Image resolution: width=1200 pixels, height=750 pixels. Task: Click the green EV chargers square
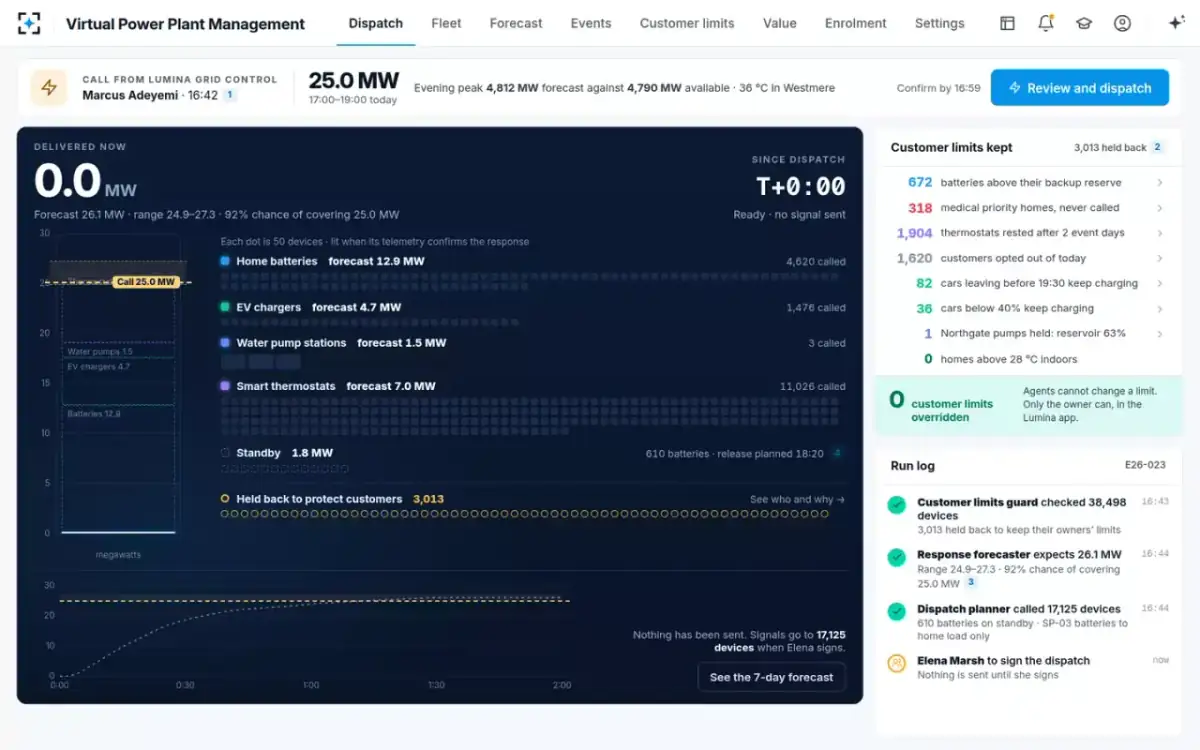225,307
